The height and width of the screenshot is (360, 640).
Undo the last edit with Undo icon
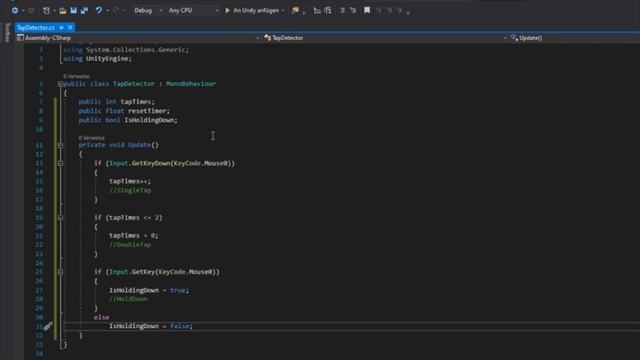pyautogui.click(x=99, y=10)
